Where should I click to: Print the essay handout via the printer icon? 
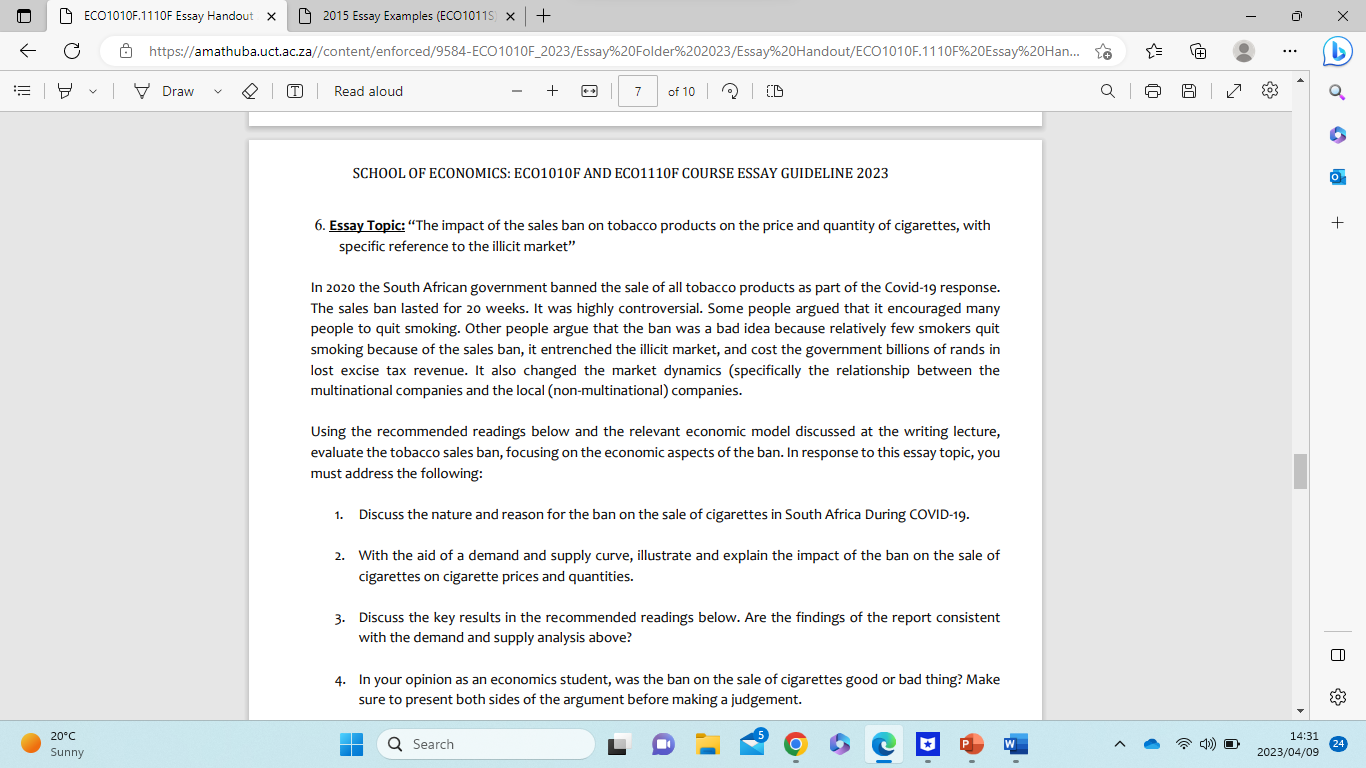[x=1152, y=91]
